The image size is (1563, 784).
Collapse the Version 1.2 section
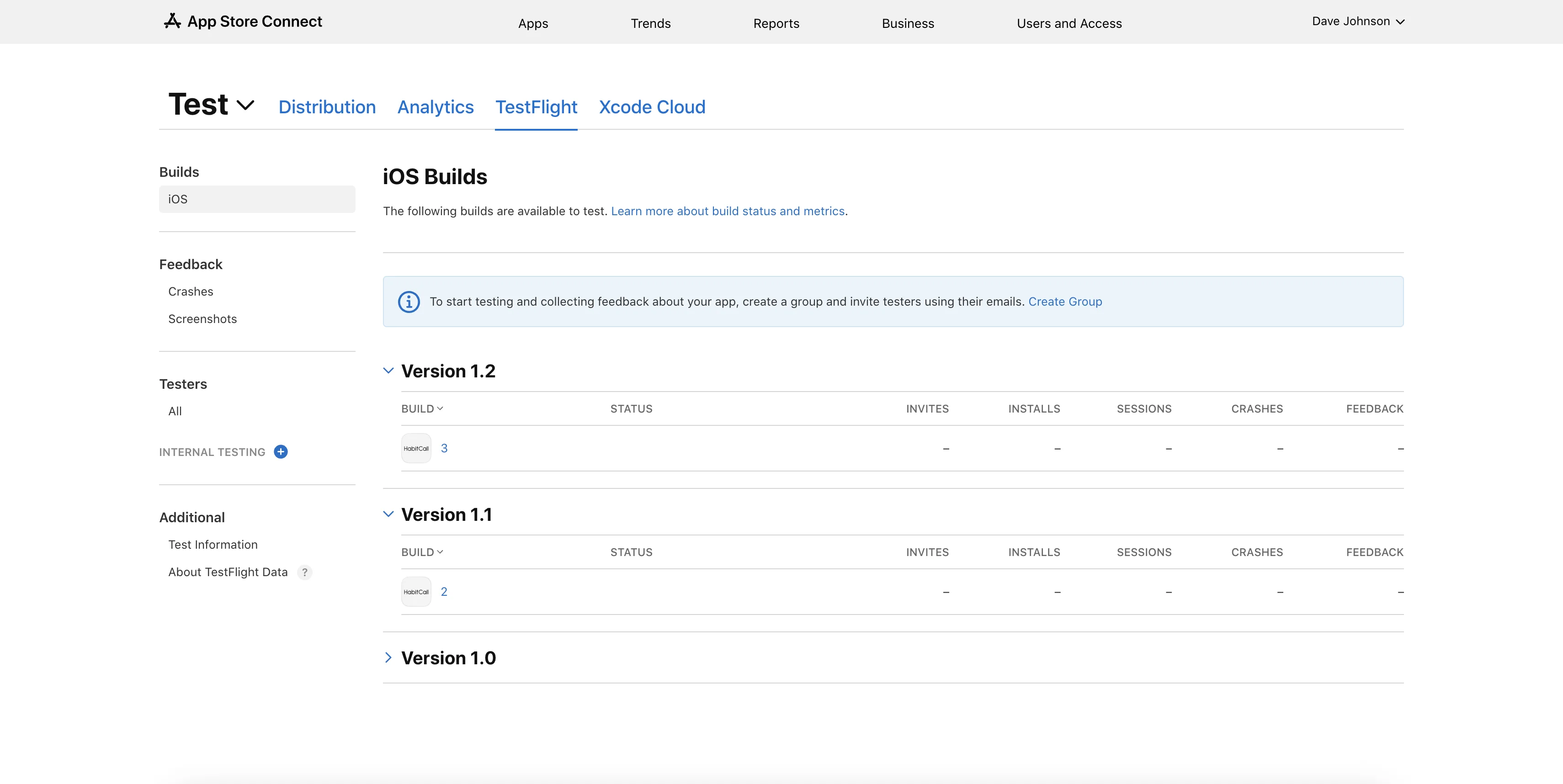pos(388,371)
